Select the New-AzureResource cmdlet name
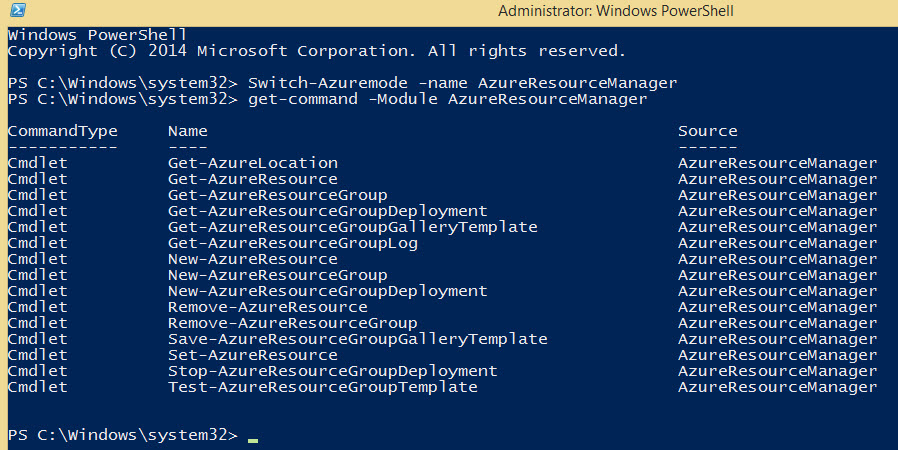The width and height of the screenshot is (898, 450). point(253,259)
